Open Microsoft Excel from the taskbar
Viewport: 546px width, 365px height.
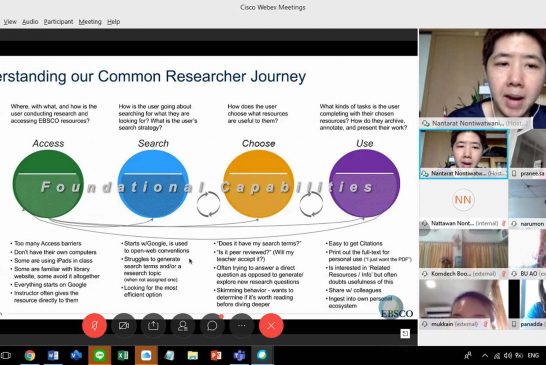pyautogui.click(x=123, y=355)
